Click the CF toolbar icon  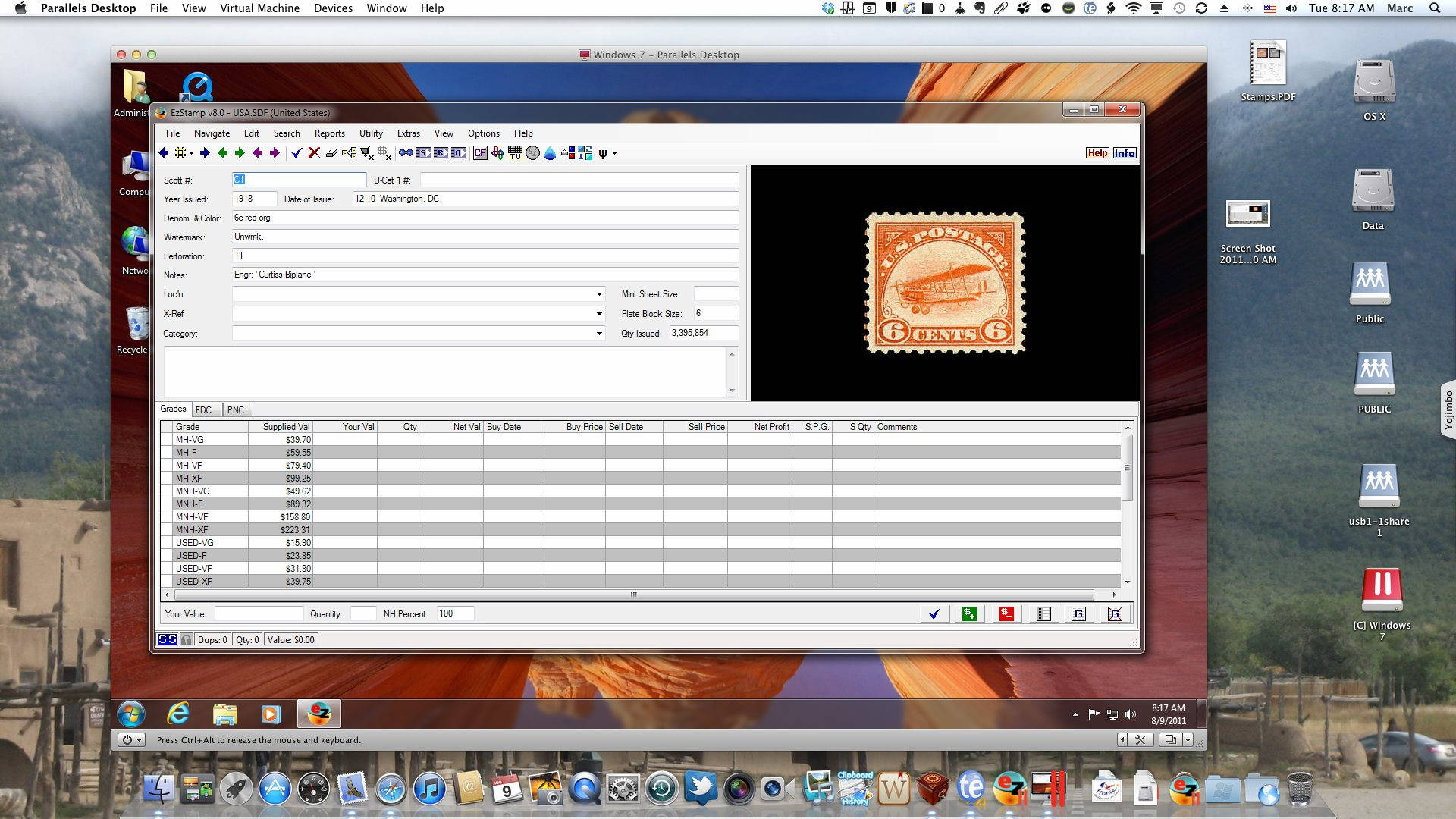click(x=480, y=153)
